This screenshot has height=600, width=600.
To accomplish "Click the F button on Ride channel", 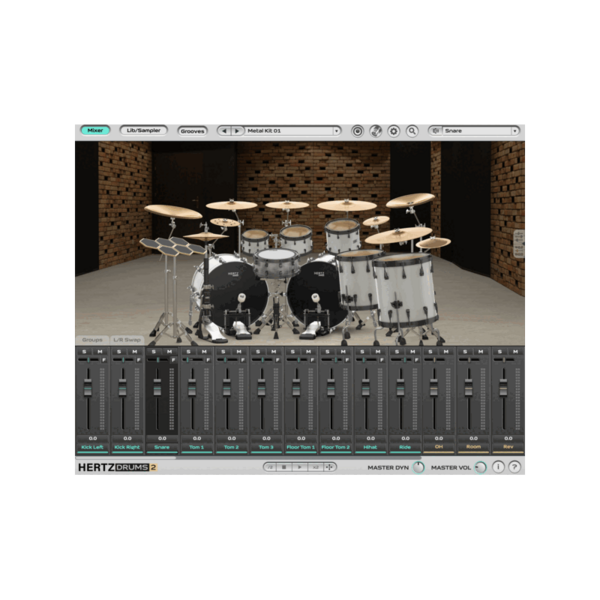I will [x=416, y=360].
